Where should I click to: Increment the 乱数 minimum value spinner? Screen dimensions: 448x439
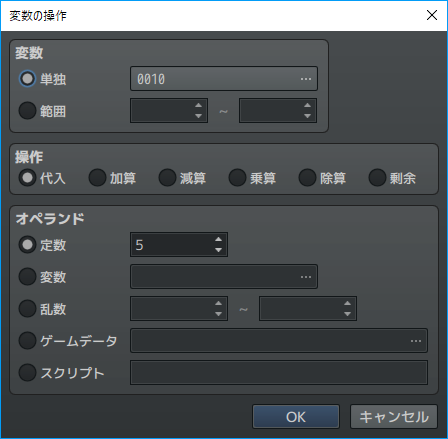pos(218,303)
